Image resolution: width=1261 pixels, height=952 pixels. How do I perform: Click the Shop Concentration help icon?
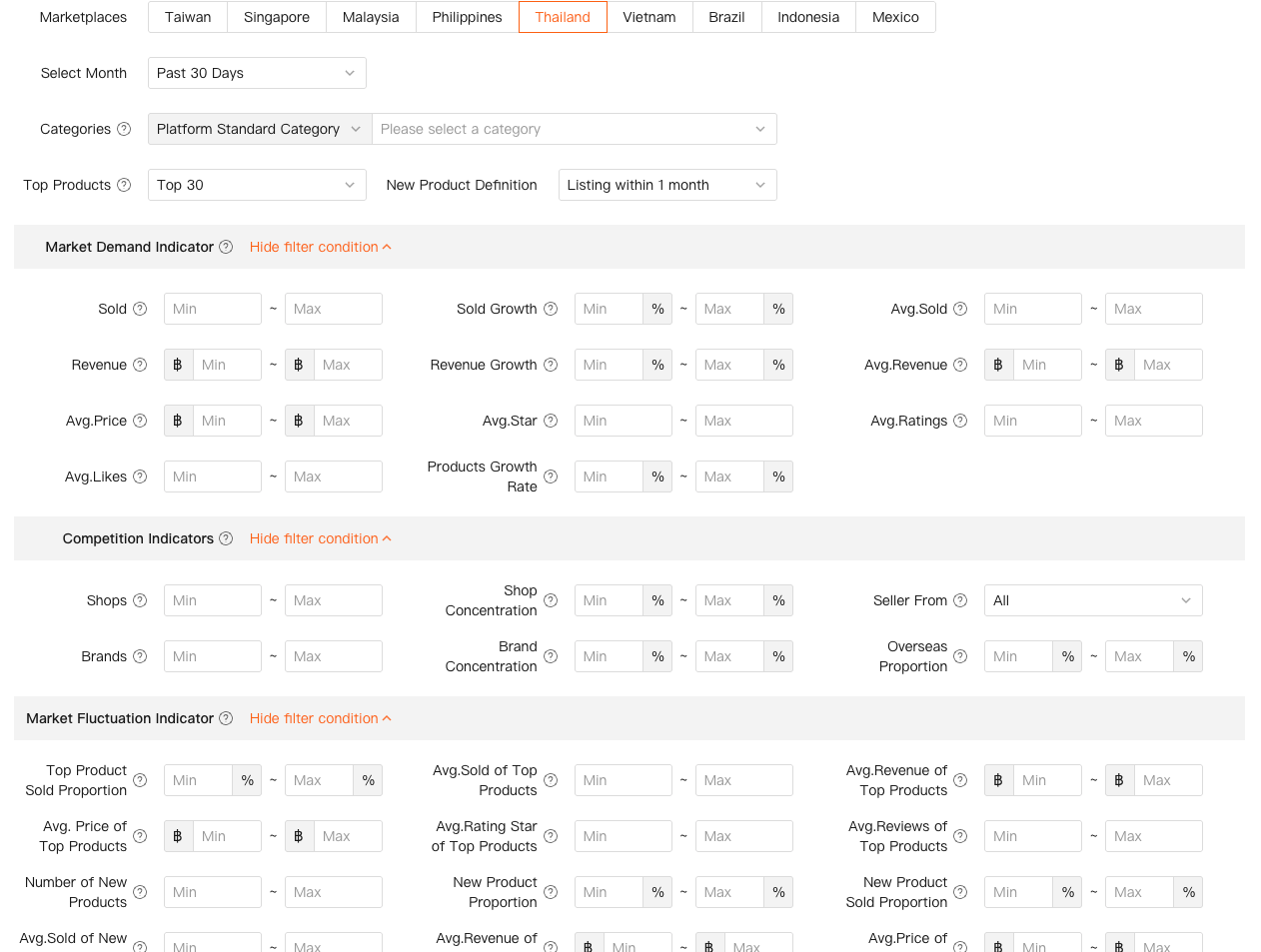pyautogui.click(x=551, y=600)
